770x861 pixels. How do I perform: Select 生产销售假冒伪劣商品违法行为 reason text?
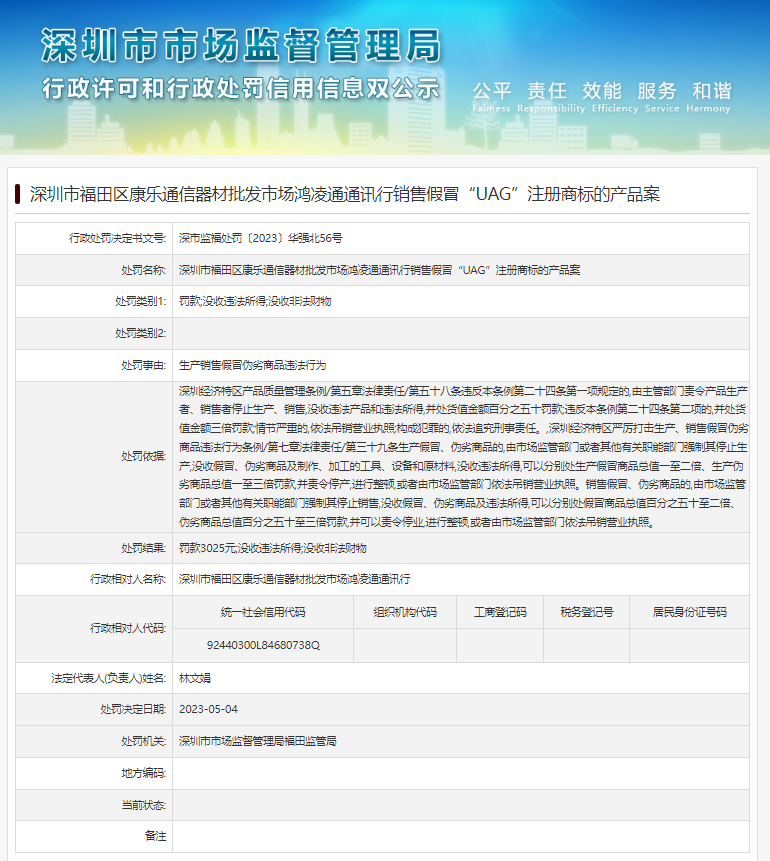tap(253, 365)
